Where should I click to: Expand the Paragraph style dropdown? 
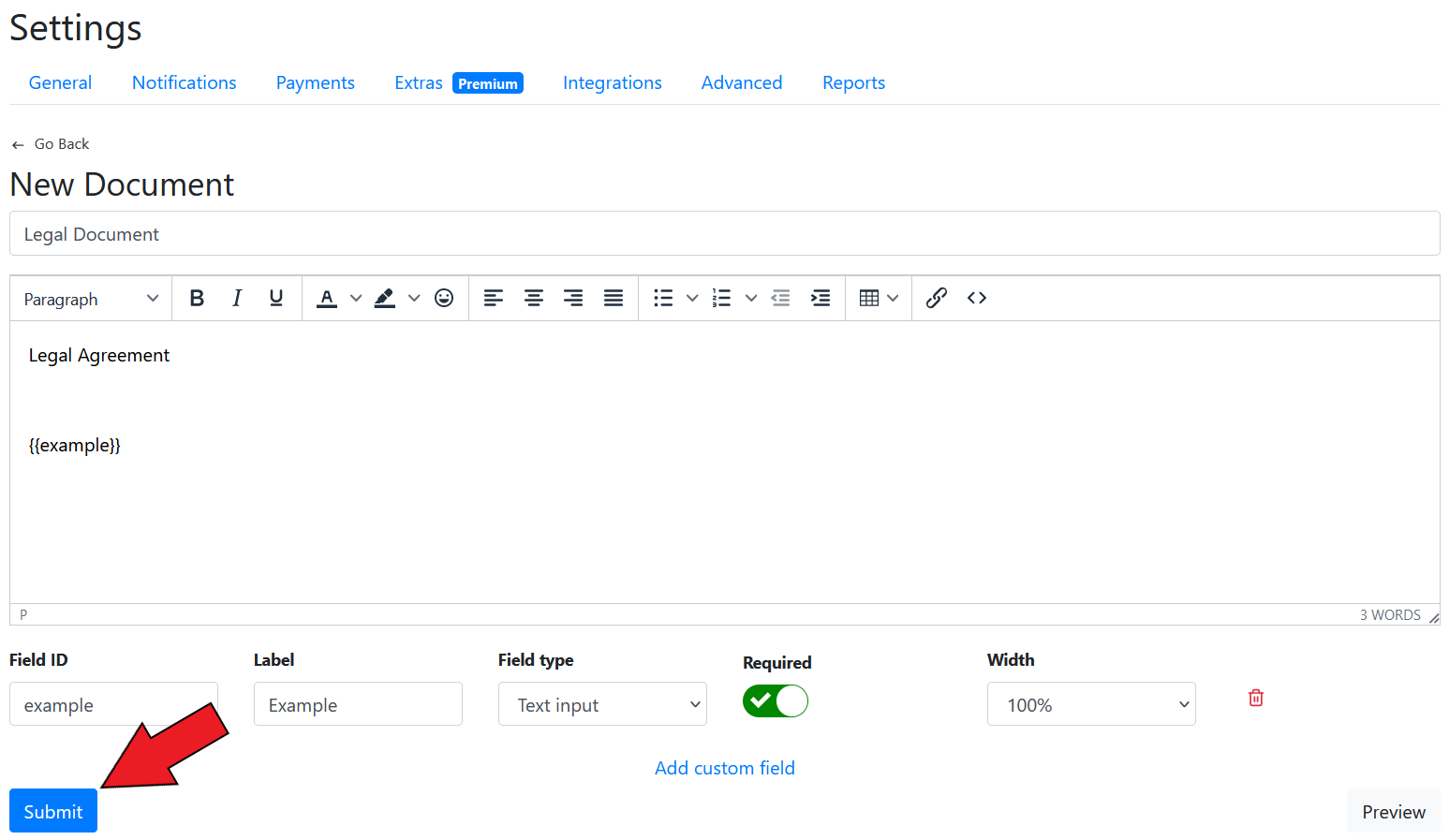click(91, 299)
